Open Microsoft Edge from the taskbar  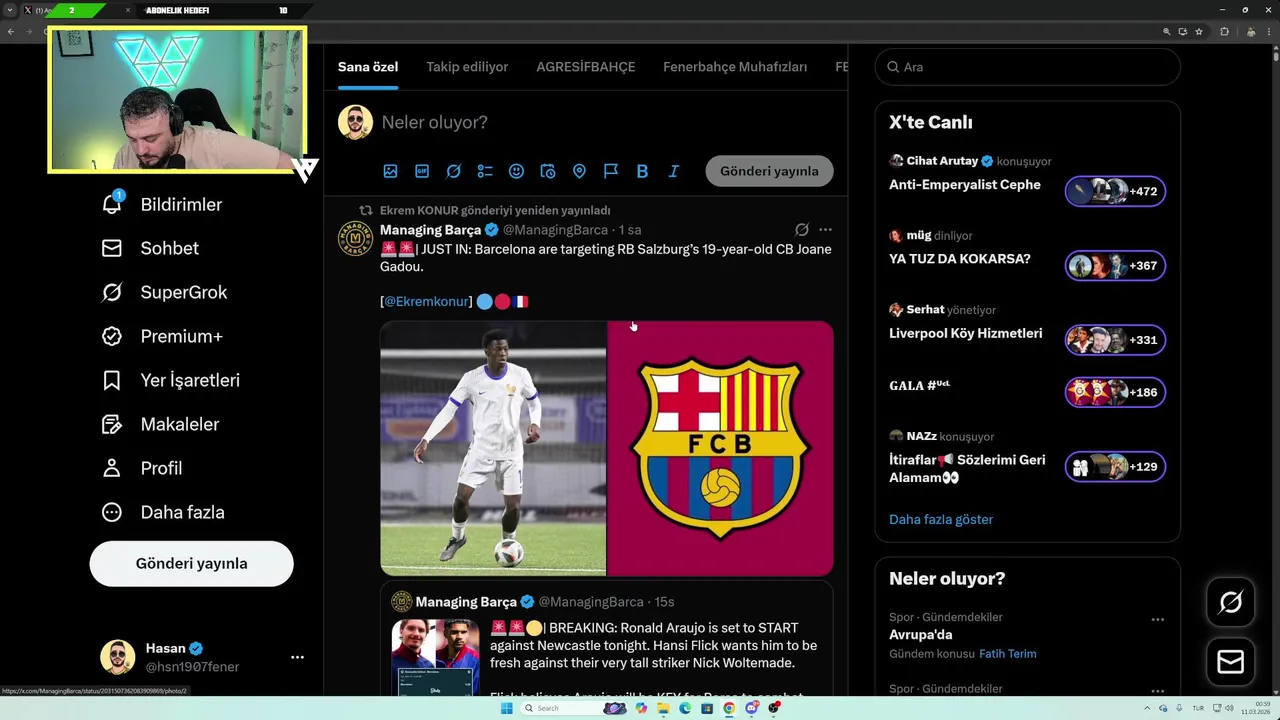pyautogui.click(x=685, y=708)
